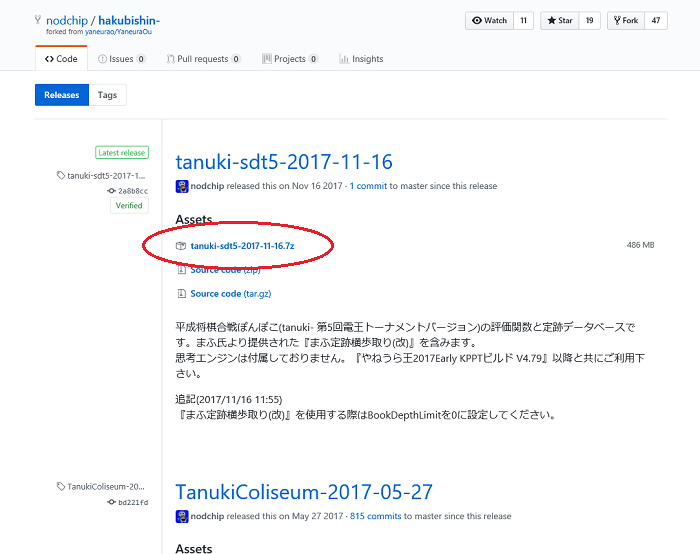Click the commit icon beside bd221fd
Image resolution: width=700 pixels, height=554 pixels.
point(111,502)
